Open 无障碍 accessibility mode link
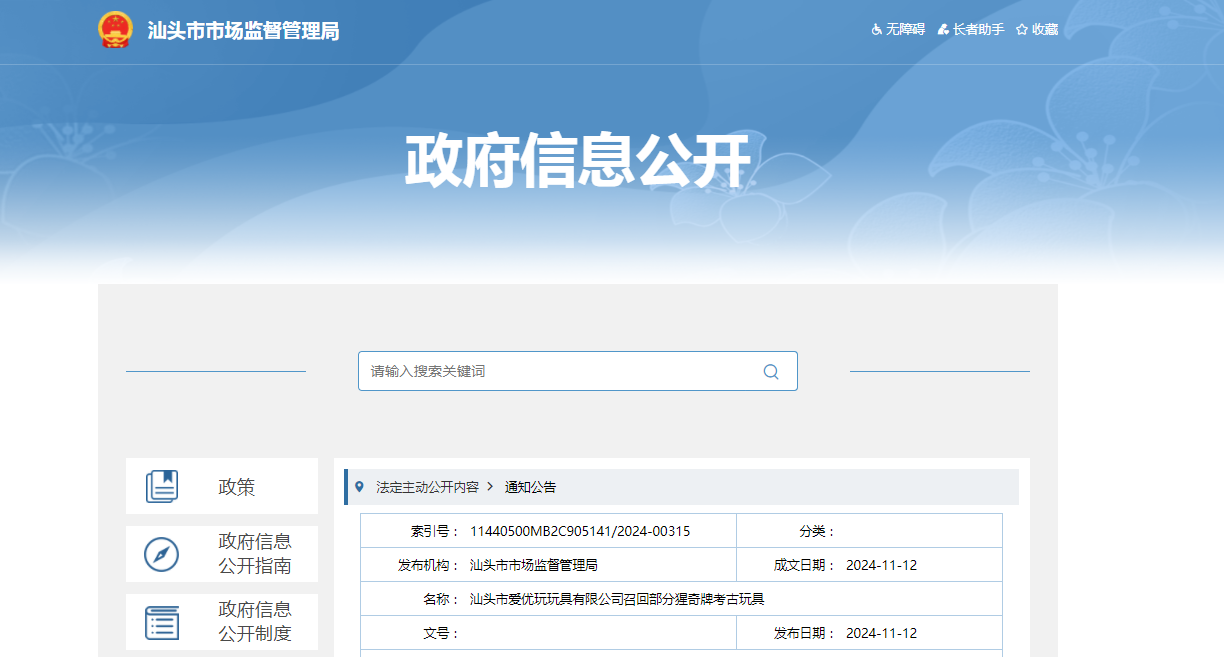 905,30
